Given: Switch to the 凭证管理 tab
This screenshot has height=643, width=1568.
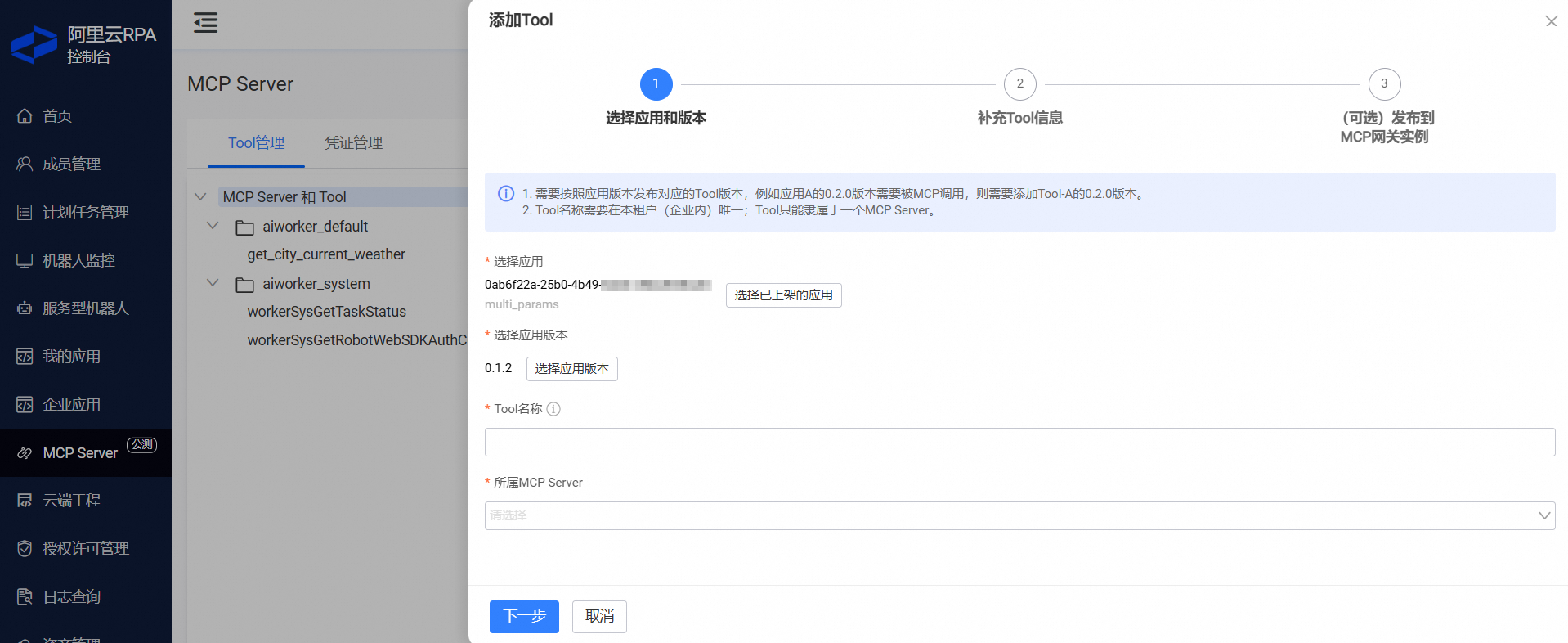Looking at the screenshot, I should [x=353, y=143].
